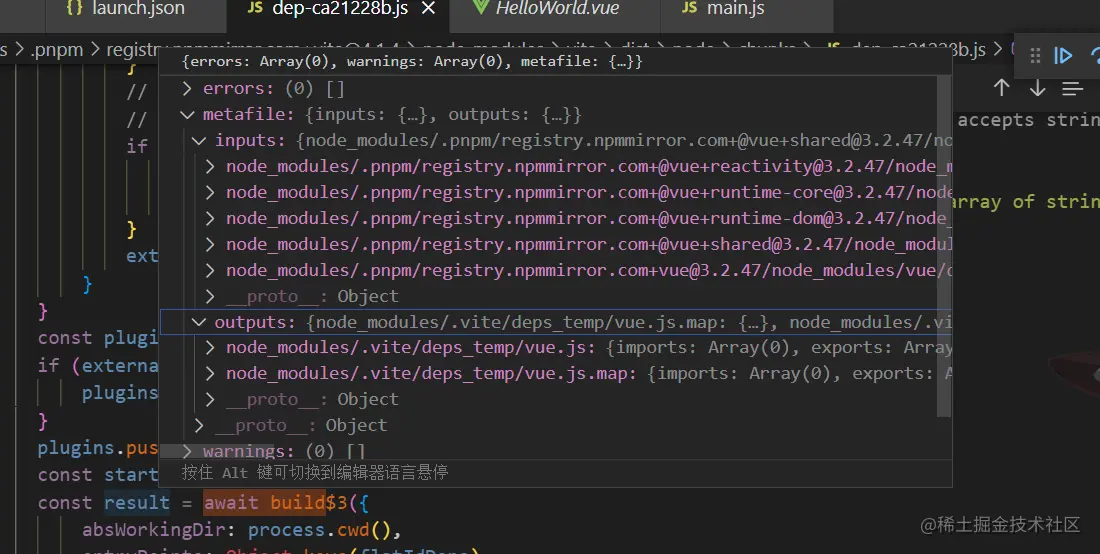The width and height of the screenshot is (1100, 554).
Task: Click the Alt key hint text
Action: coord(315,473)
